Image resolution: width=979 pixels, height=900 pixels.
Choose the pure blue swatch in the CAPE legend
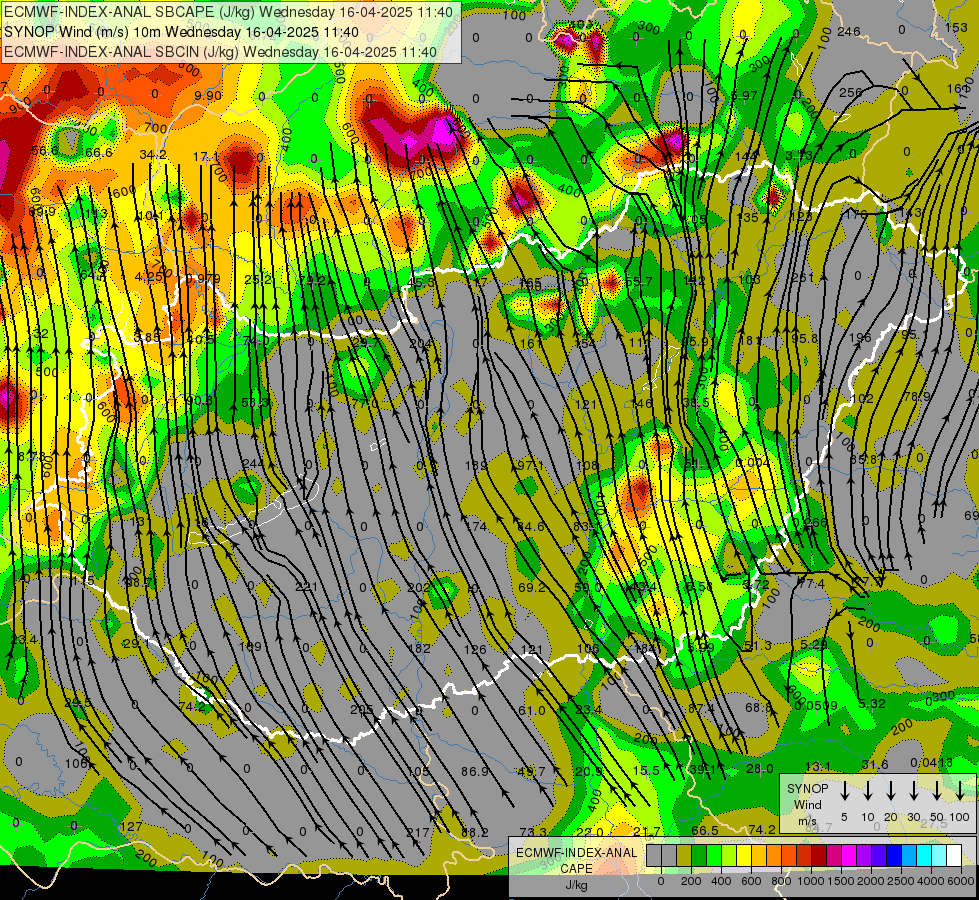coord(893,855)
